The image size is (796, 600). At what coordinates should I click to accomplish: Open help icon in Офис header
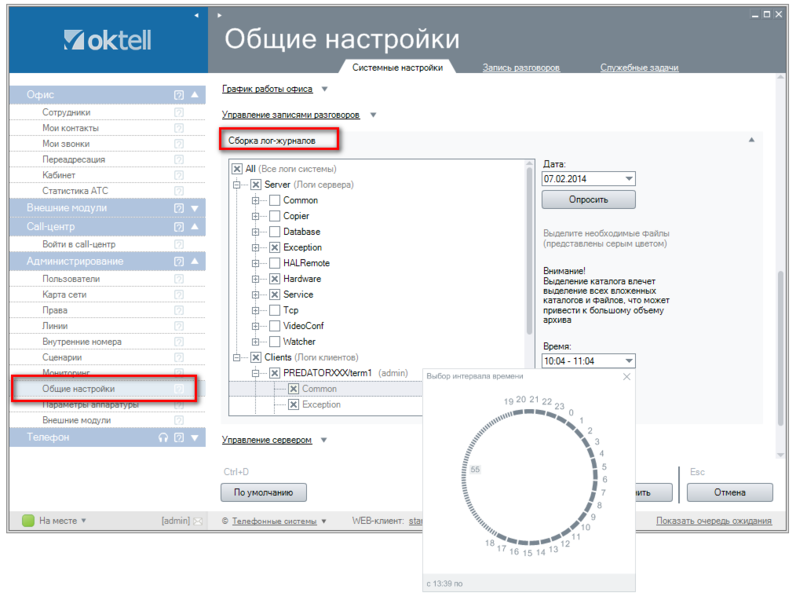coord(179,95)
